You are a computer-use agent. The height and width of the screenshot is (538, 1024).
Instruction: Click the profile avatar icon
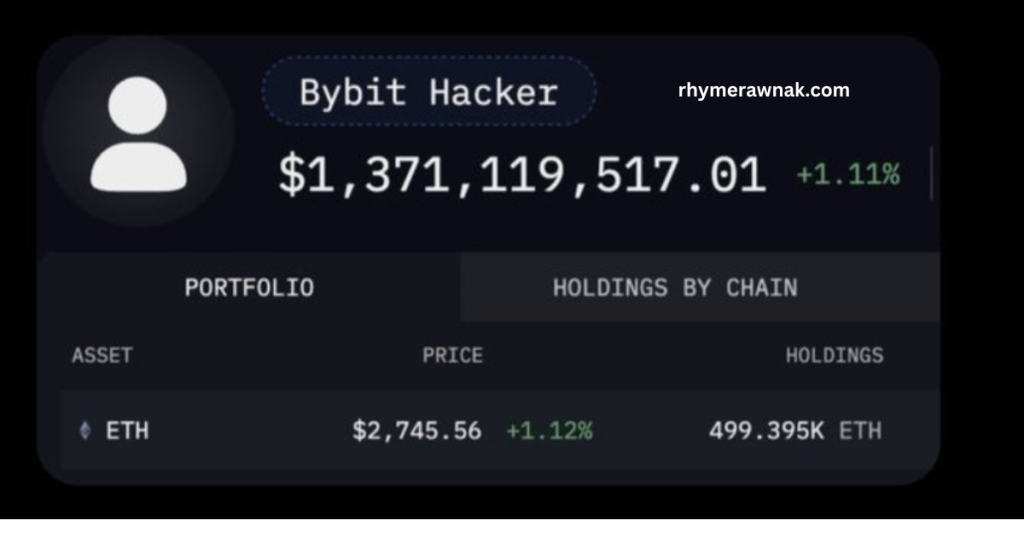tap(138, 134)
